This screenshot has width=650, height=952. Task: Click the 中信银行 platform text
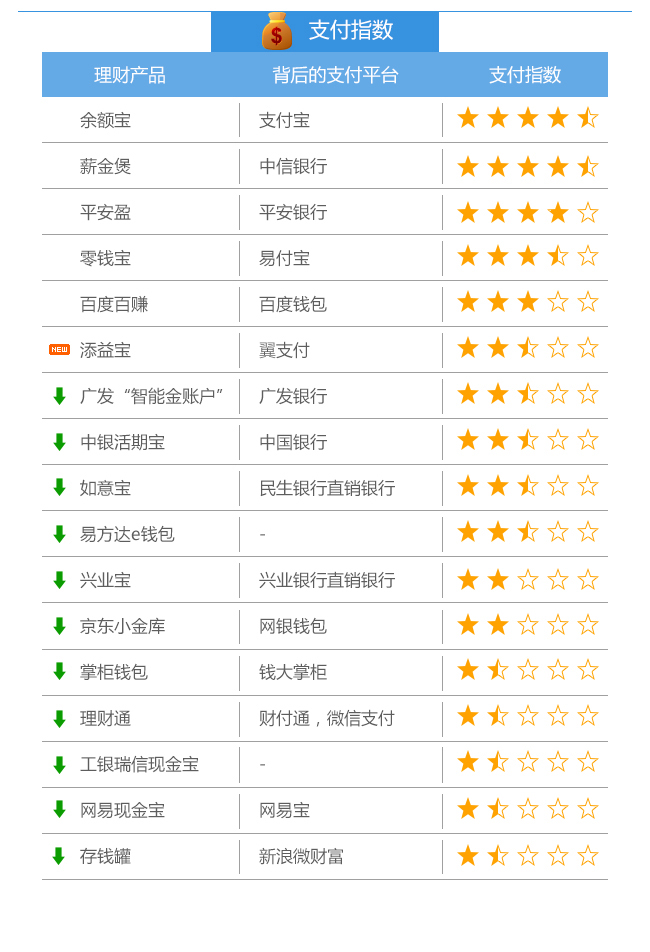pos(293,166)
